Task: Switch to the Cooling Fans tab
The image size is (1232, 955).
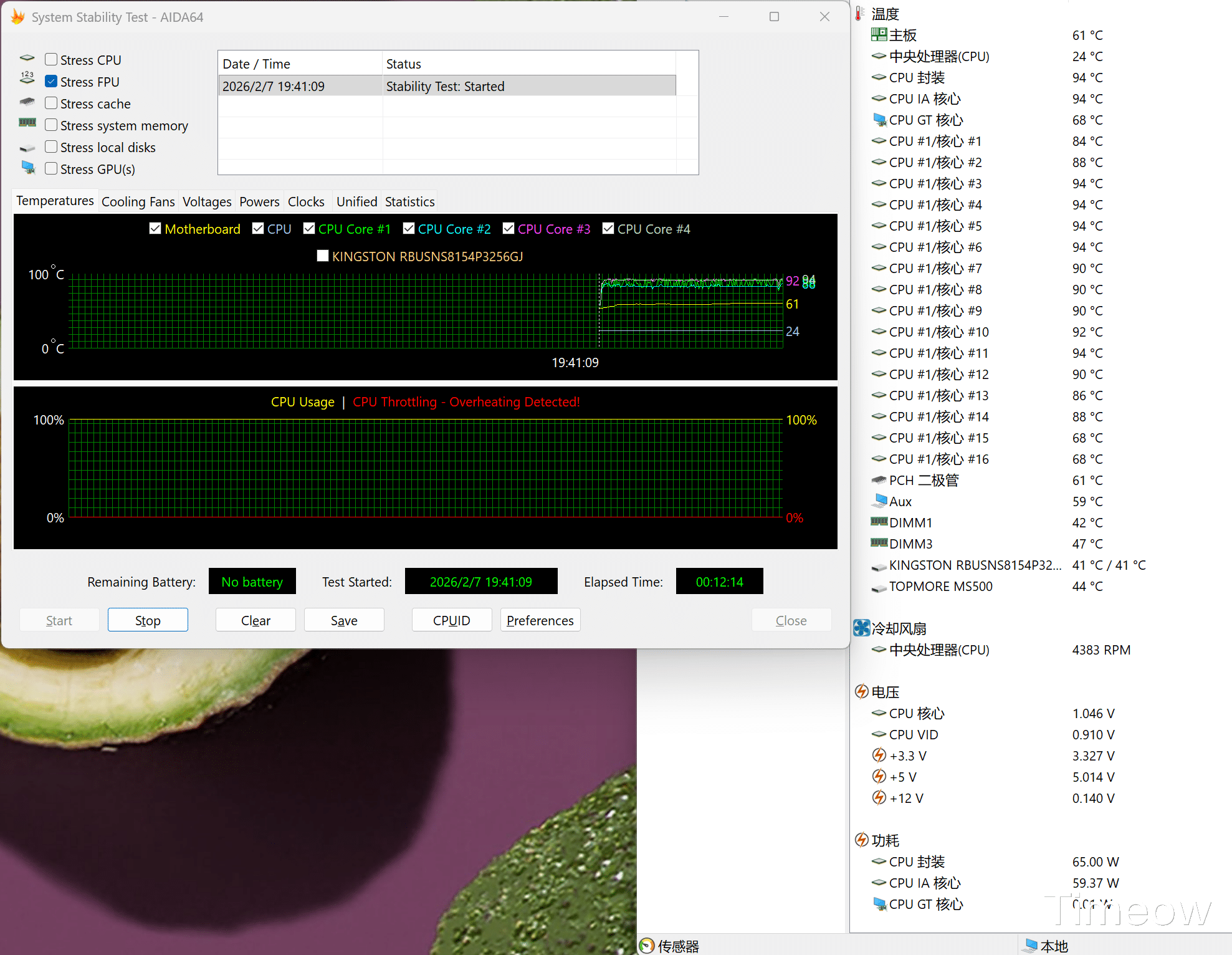Action: tap(138, 202)
